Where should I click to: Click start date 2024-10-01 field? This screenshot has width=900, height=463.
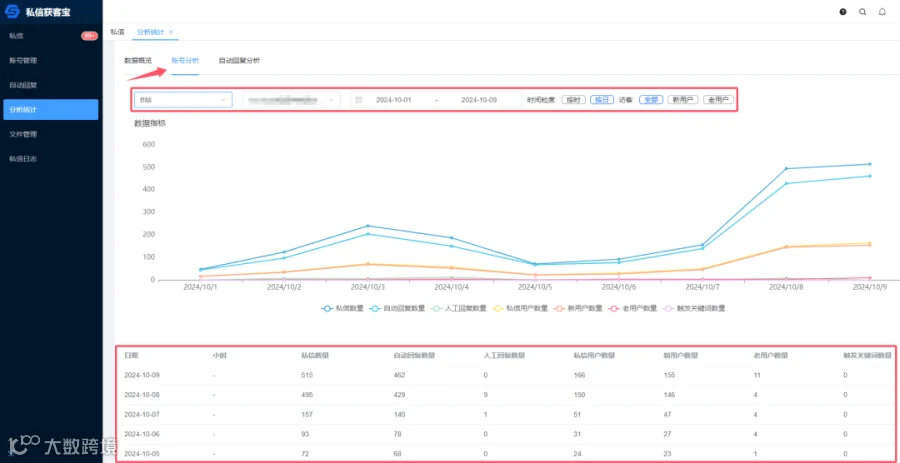(x=394, y=100)
